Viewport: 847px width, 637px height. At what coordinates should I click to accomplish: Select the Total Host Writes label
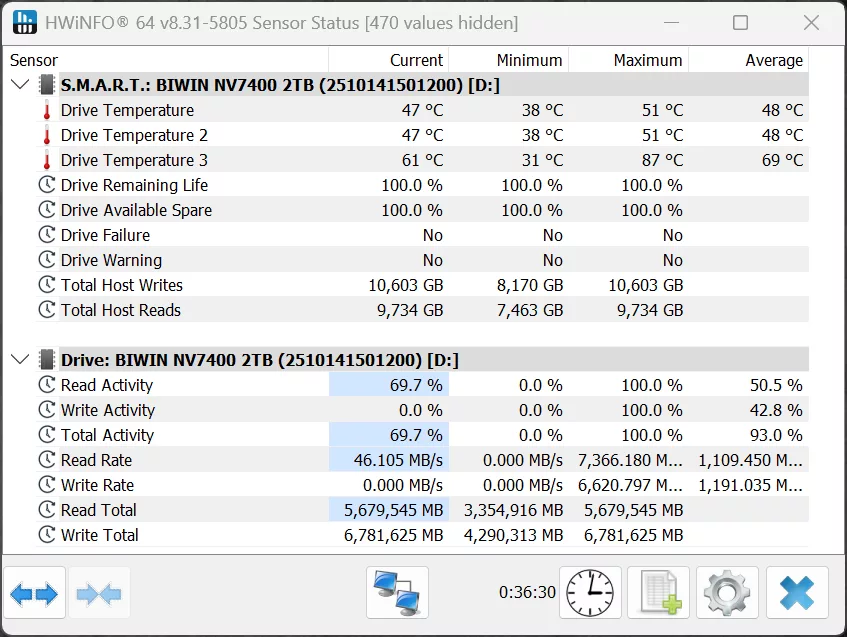(122, 285)
